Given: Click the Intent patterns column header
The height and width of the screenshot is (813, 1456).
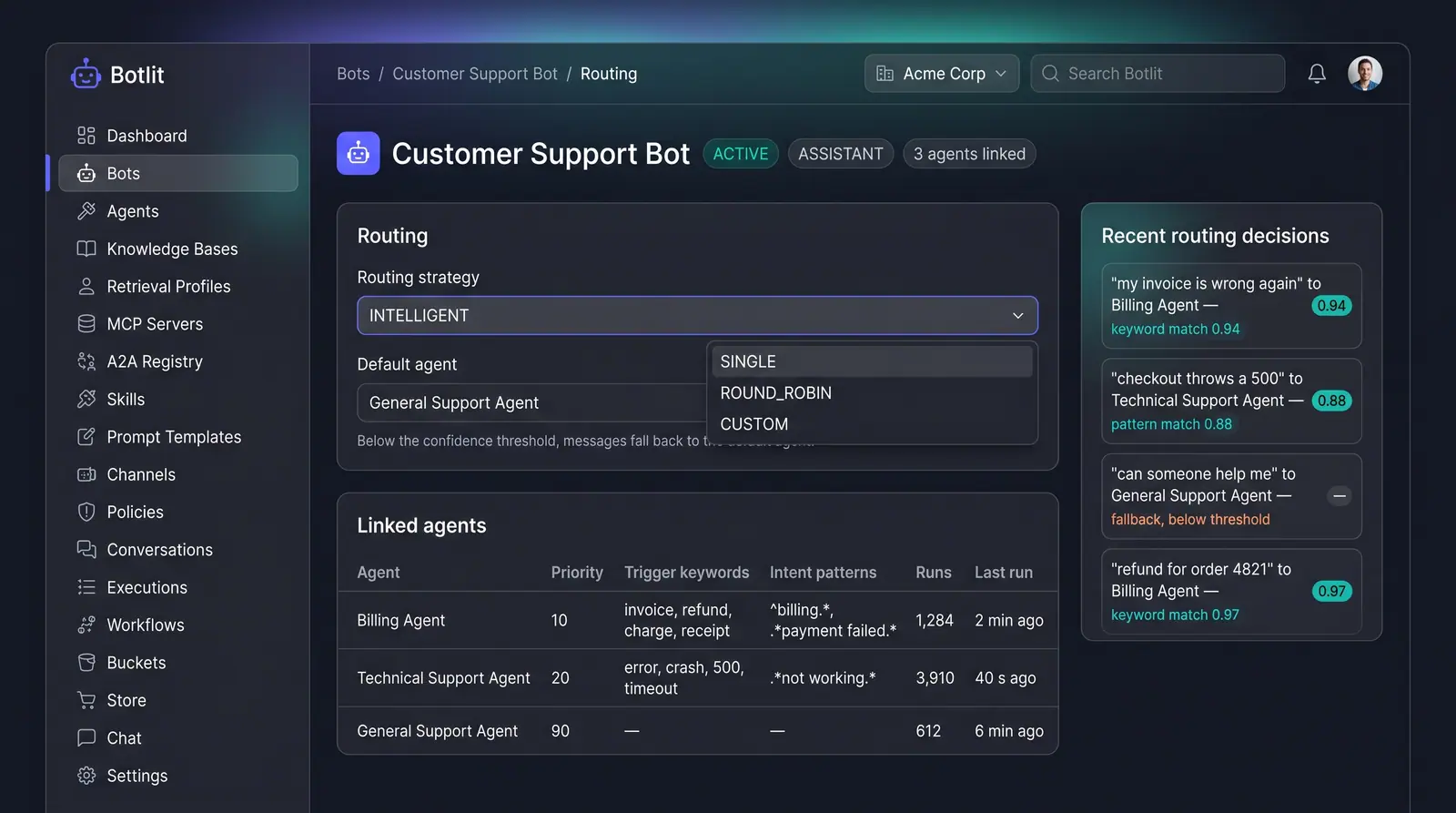Looking at the screenshot, I should point(823,573).
